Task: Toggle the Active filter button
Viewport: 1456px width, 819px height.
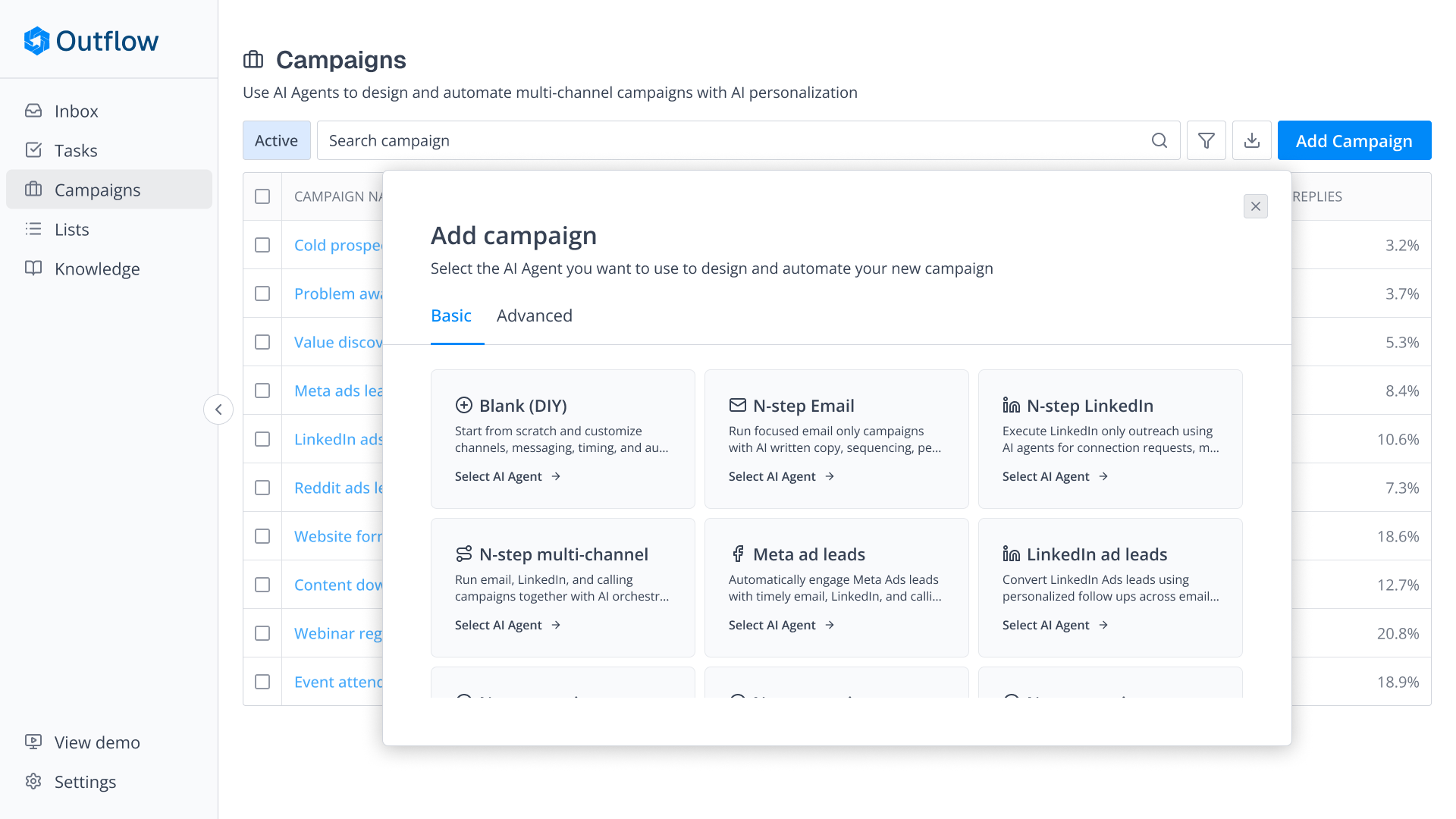Action: [276, 140]
